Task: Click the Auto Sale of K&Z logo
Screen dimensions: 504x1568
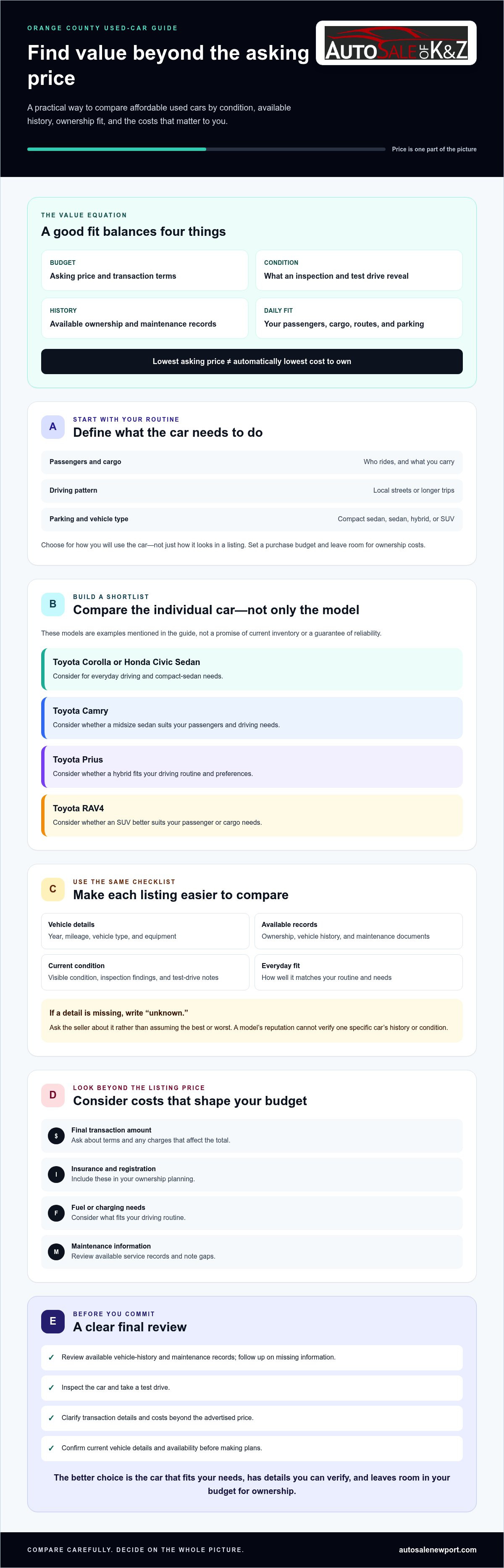Action: tap(396, 42)
